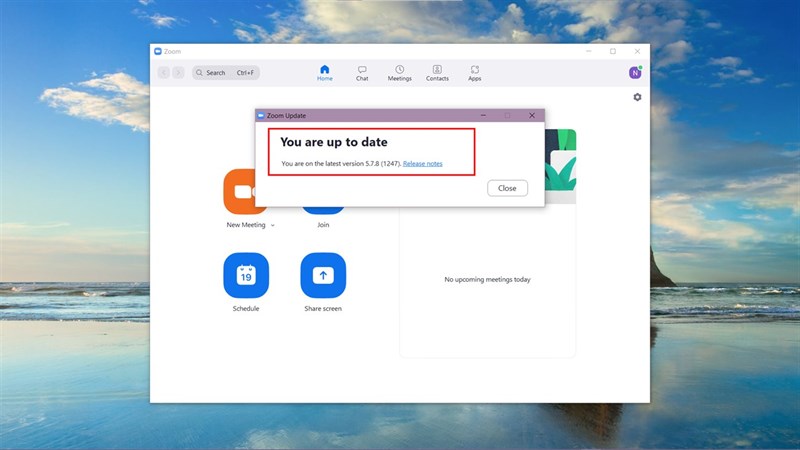Open Zoom settings gear
The height and width of the screenshot is (450, 800).
tap(637, 97)
